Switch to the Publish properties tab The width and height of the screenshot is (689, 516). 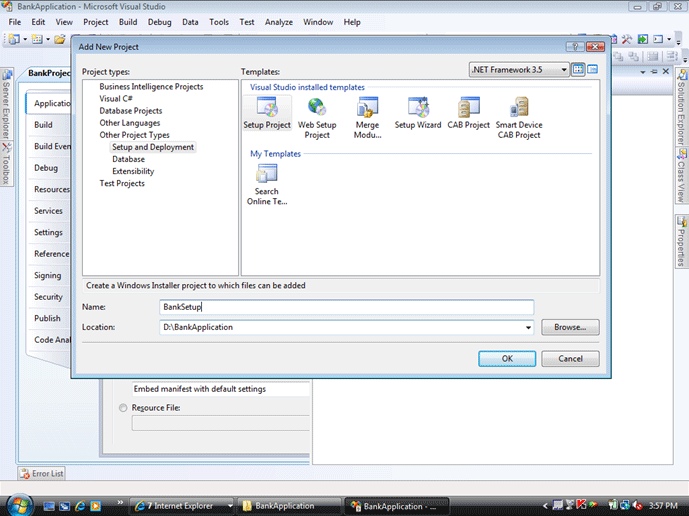47,318
